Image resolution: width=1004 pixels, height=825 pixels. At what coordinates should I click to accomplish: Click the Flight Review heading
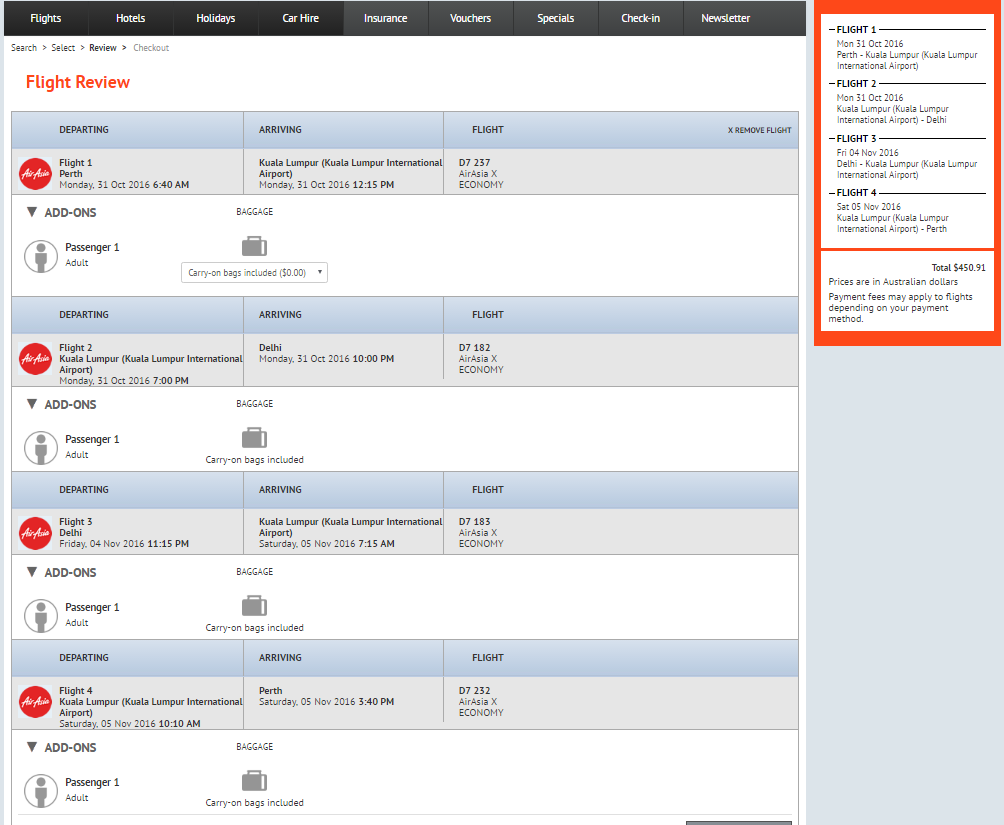pyautogui.click(x=77, y=82)
